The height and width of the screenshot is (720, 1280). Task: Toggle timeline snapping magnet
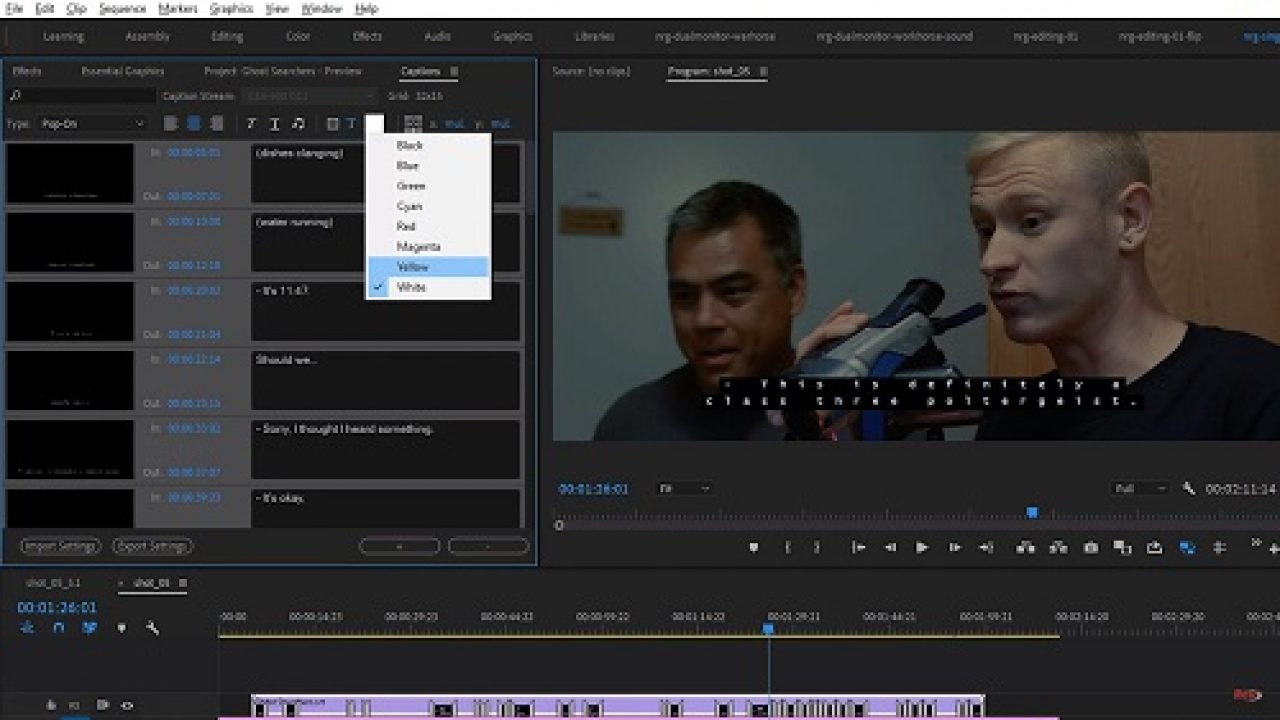coord(59,628)
